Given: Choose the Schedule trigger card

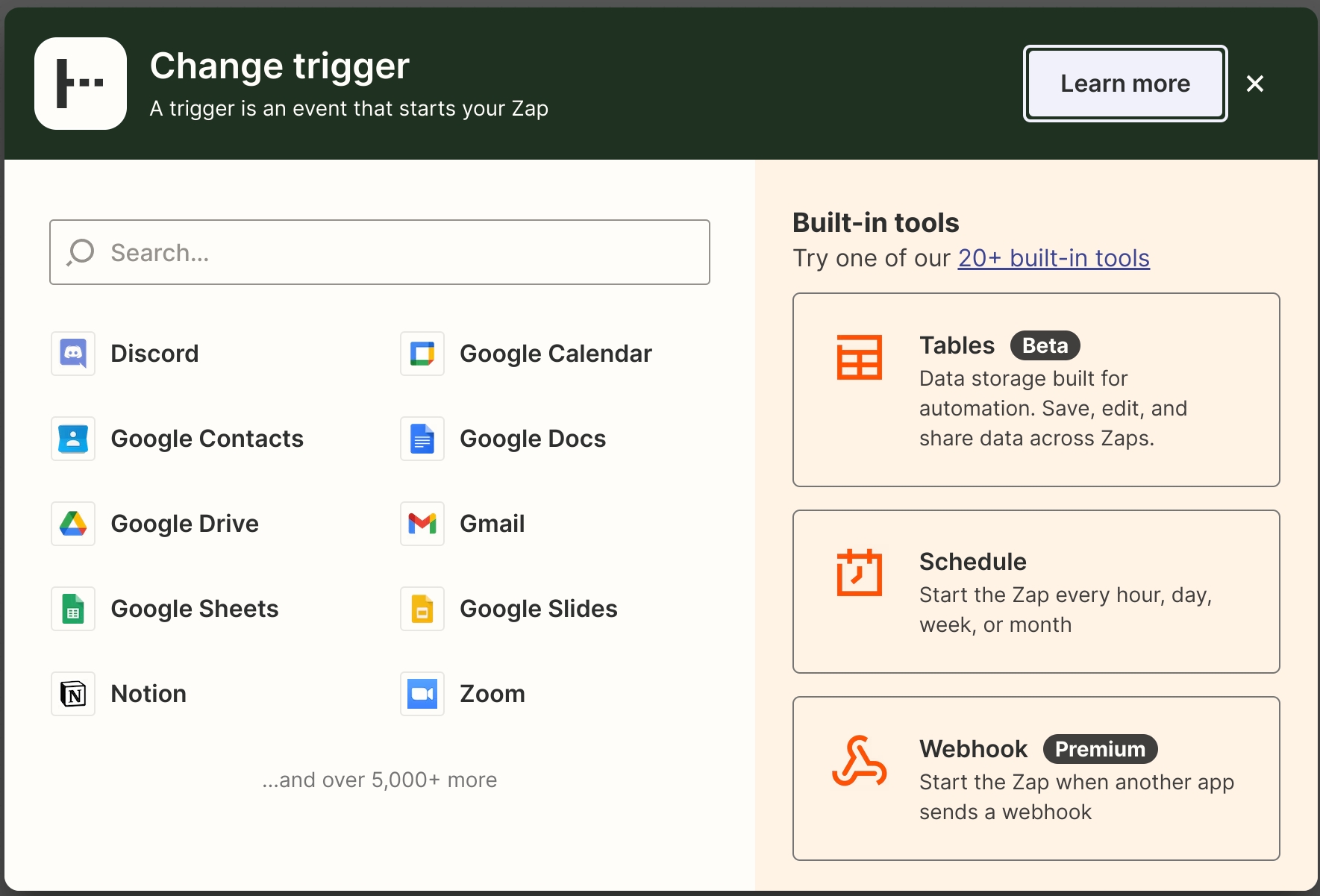Looking at the screenshot, I should (1036, 591).
